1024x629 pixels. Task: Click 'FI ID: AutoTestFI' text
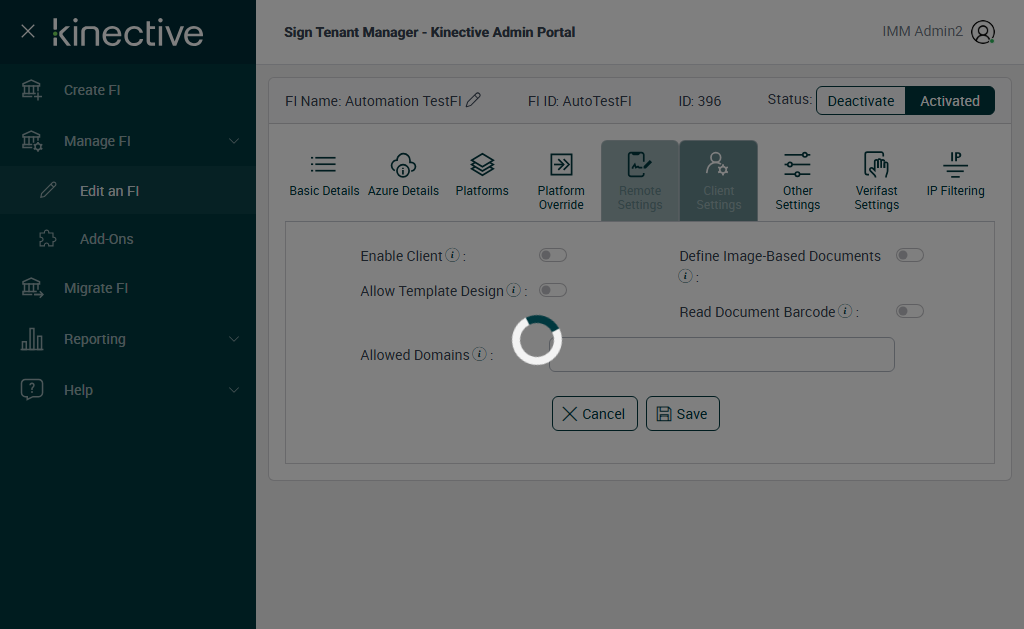[579, 101]
